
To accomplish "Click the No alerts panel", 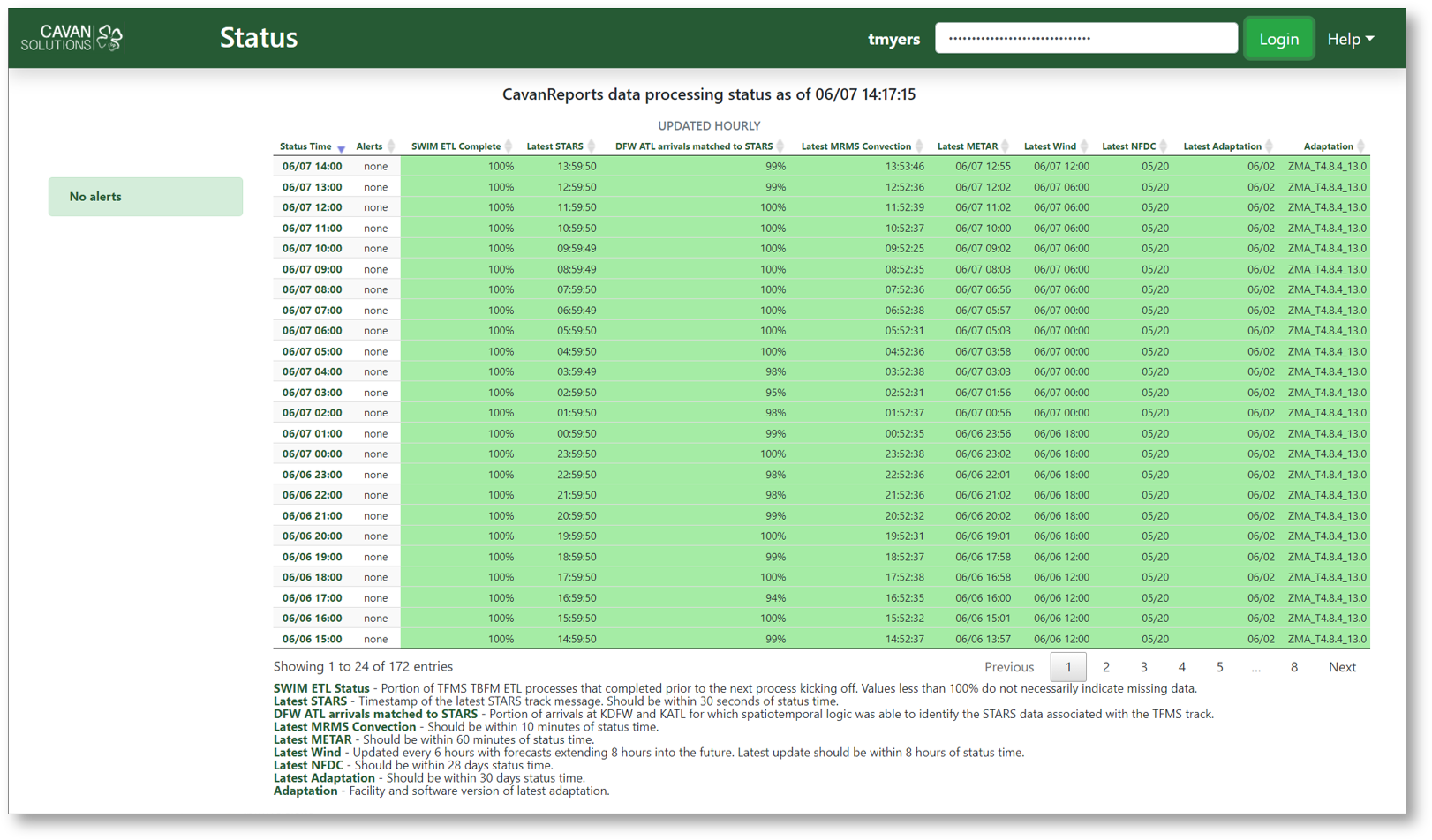I will click(146, 197).
